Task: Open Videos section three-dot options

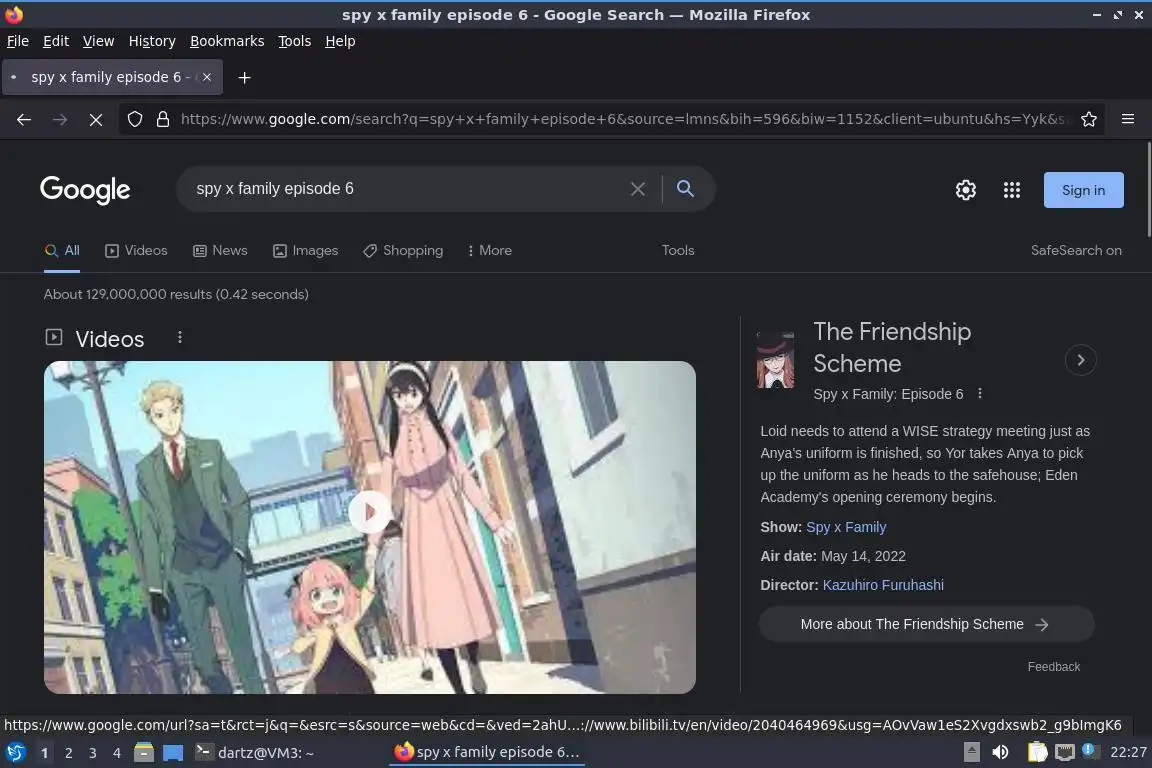Action: 180,337
